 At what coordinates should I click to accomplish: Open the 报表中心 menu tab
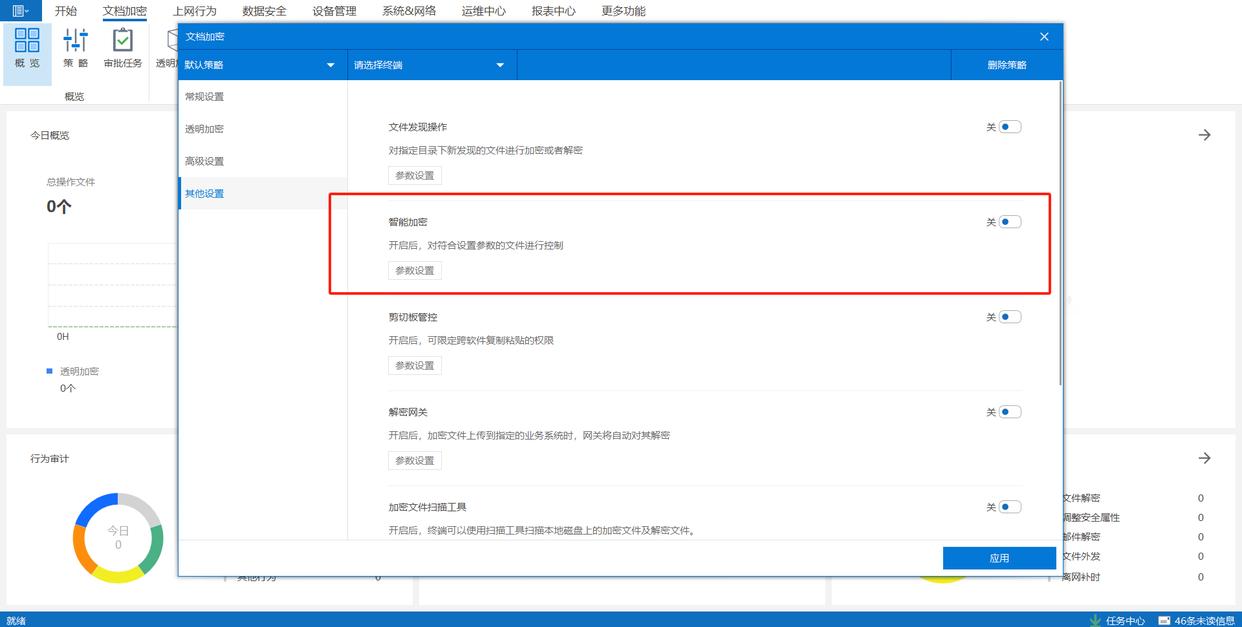tap(553, 11)
